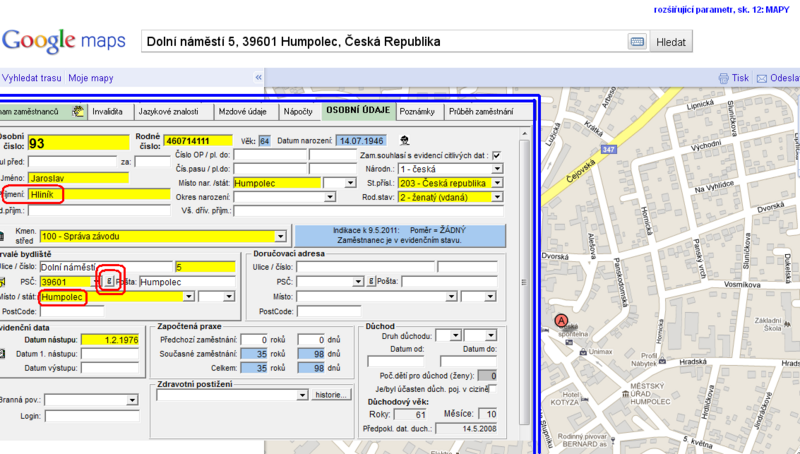
Task: Click the printer icon beside Tisk
Action: click(723, 78)
